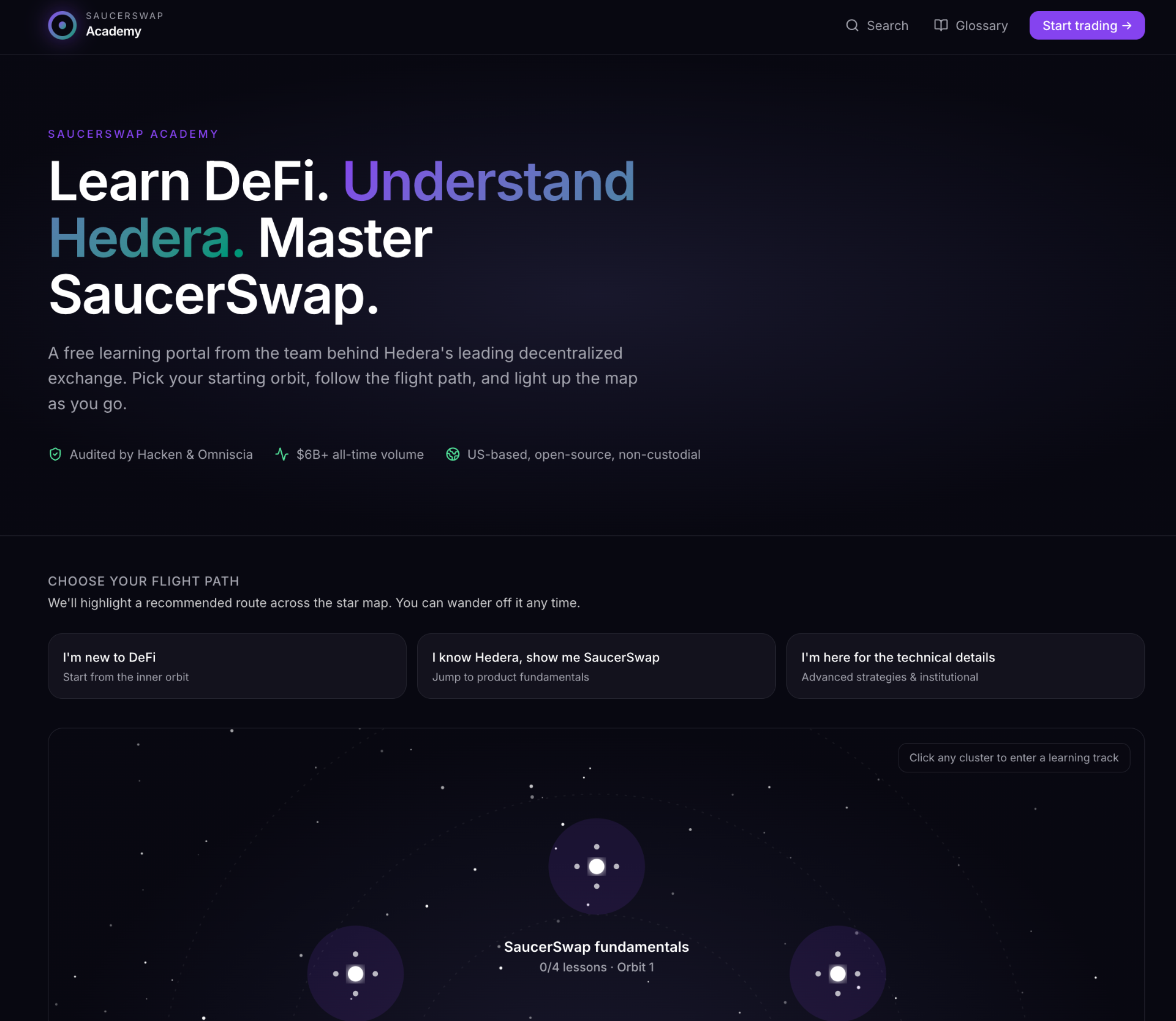The width and height of the screenshot is (1176, 1021).
Task: Click the globe icon beside US-based text
Action: [x=453, y=454]
